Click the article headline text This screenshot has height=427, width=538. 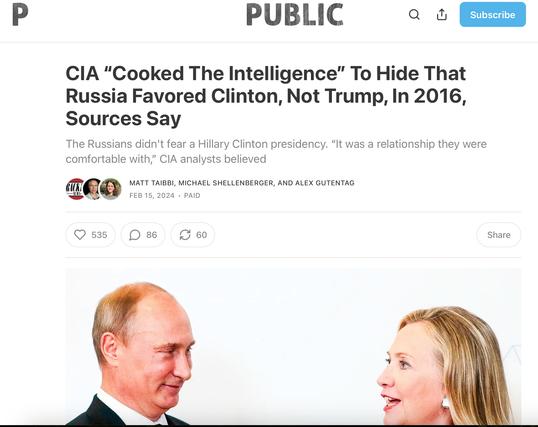point(266,96)
